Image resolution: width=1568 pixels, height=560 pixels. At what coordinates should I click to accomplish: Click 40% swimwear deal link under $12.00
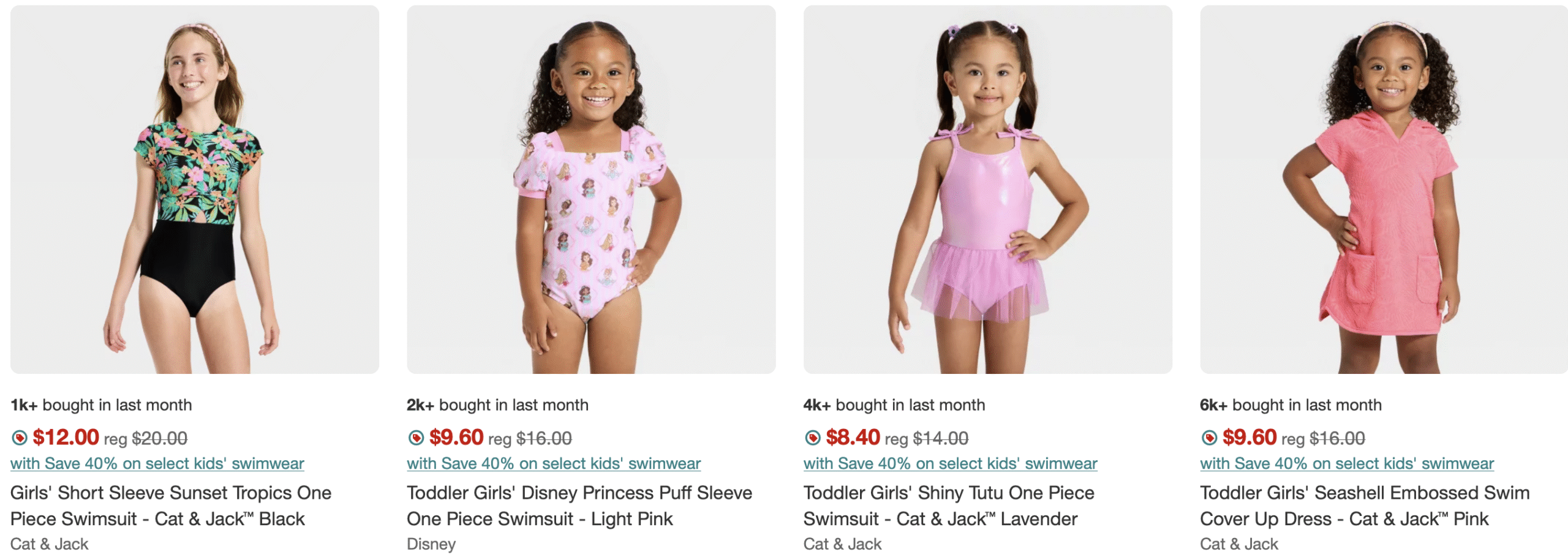pos(157,464)
